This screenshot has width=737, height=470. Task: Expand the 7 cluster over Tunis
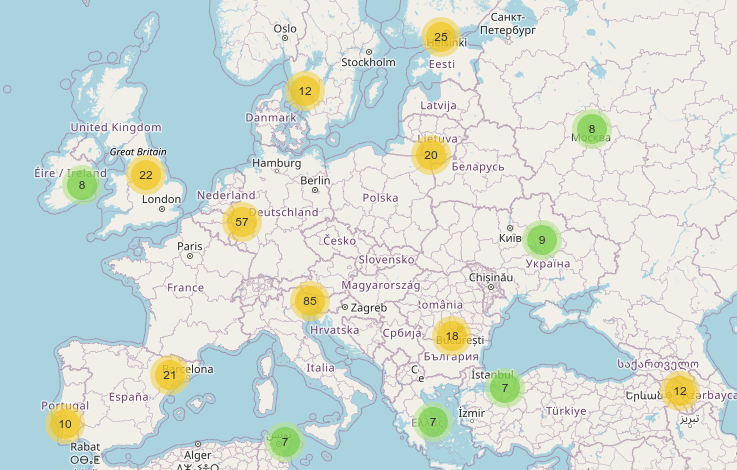(285, 442)
